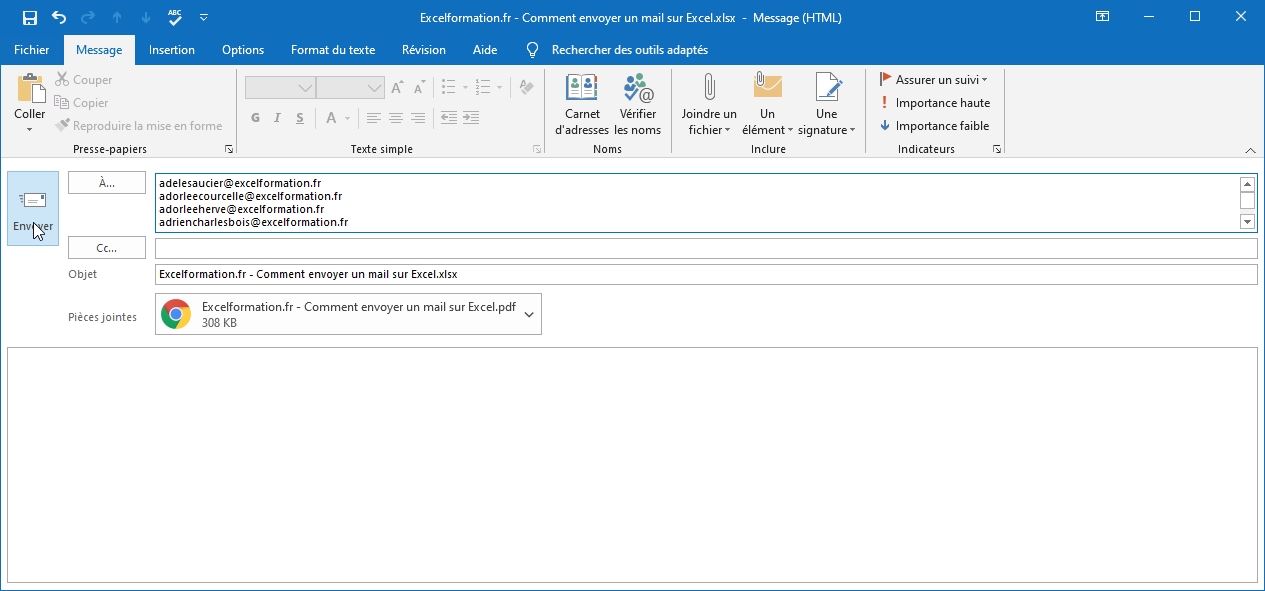Center the text alignment
Image resolution: width=1265 pixels, height=591 pixels.
(x=396, y=118)
